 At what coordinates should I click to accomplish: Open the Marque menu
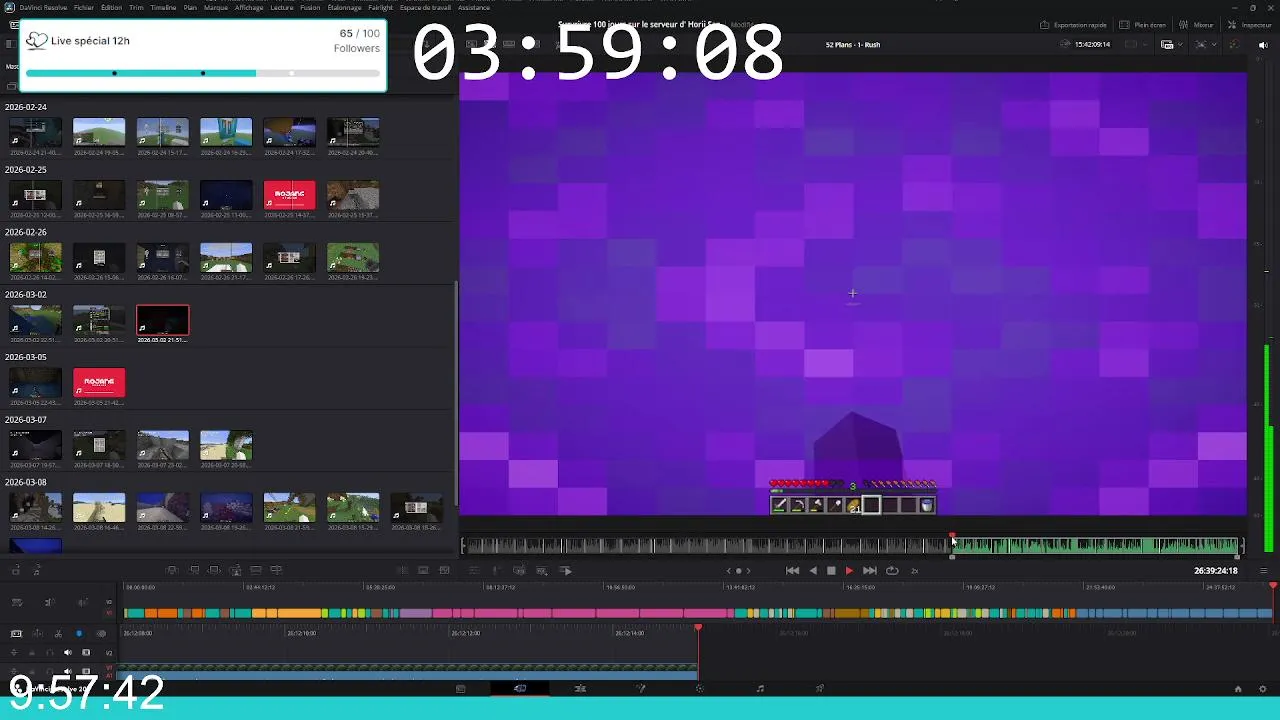point(215,8)
